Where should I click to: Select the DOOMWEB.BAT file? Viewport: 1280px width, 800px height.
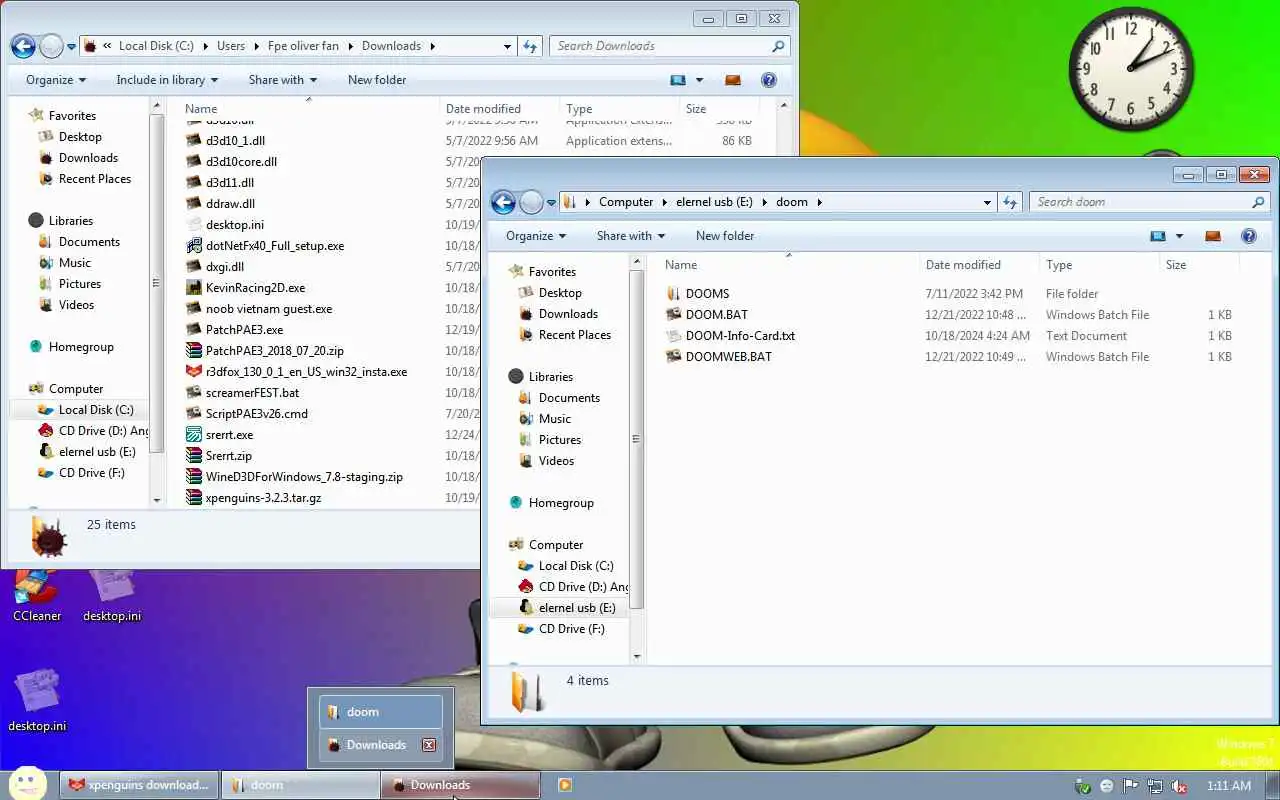pyautogui.click(x=728, y=357)
